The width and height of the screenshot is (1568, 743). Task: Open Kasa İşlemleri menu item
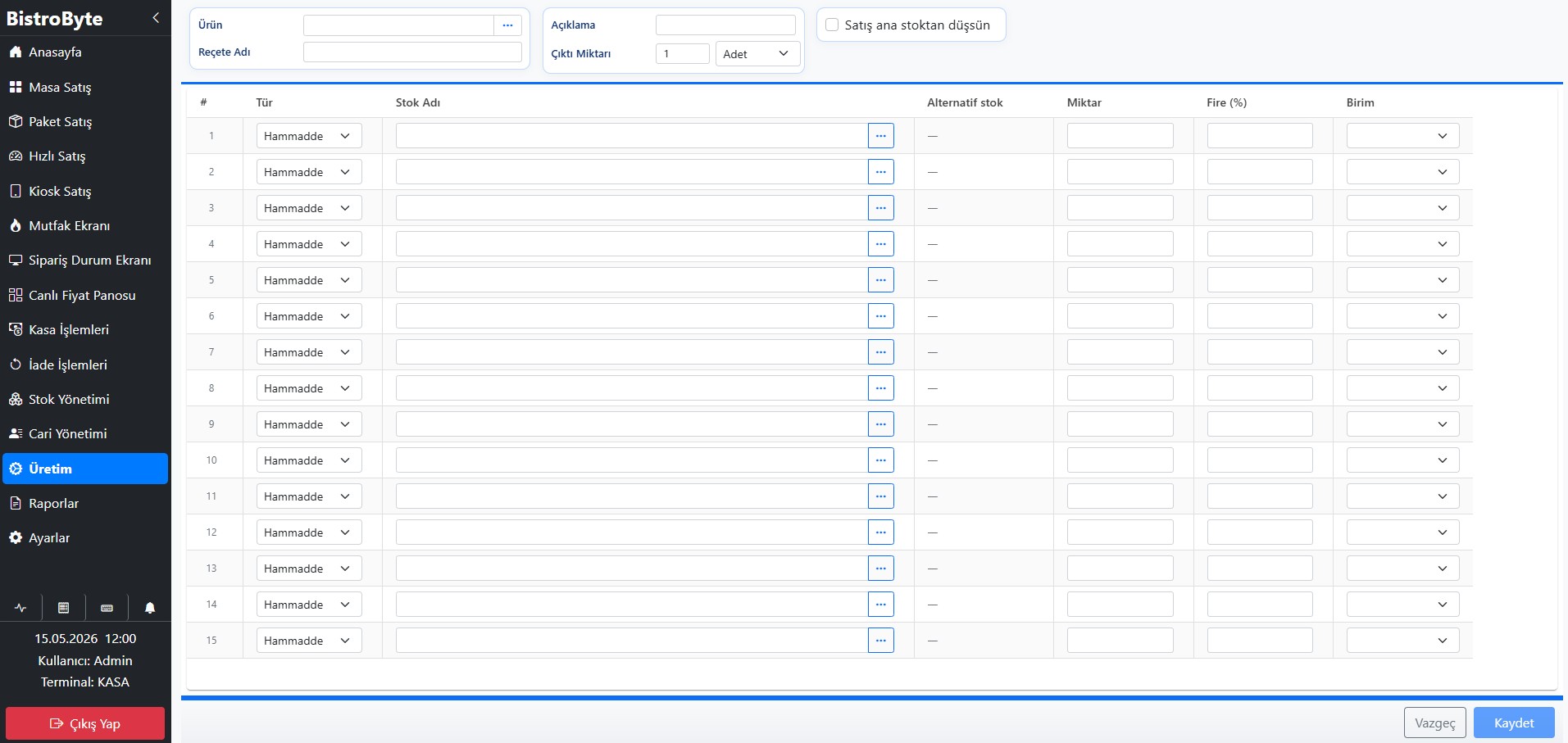[x=85, y=330]
